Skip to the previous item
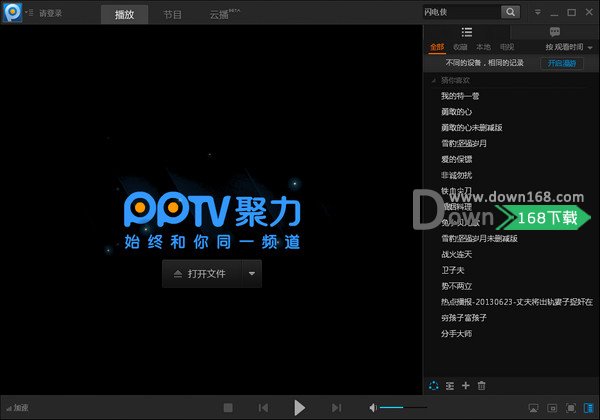 (263, 408)
